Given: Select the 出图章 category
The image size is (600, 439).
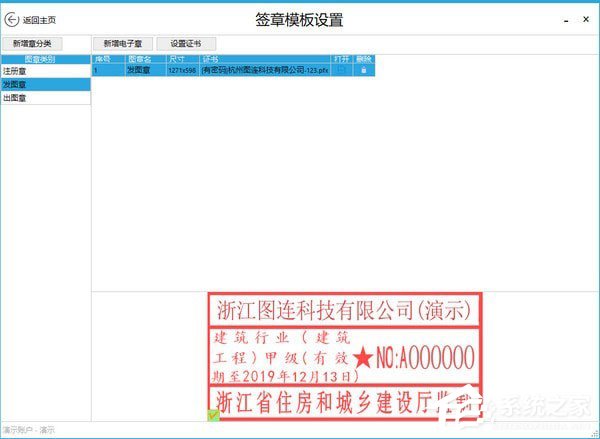Looking at the screenshot, I should pyautogui.click(x=46, y=98).
